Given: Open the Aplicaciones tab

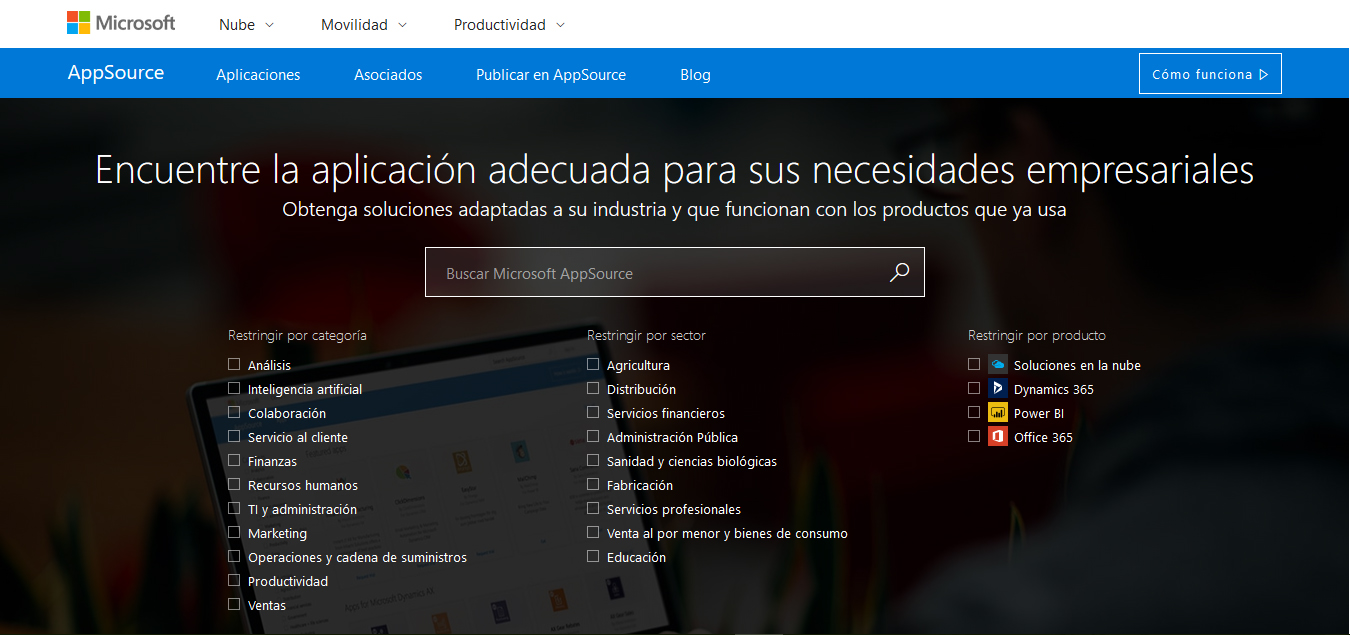Looking at the screenshot, I should pyautogui.click(x=258, y=74).
